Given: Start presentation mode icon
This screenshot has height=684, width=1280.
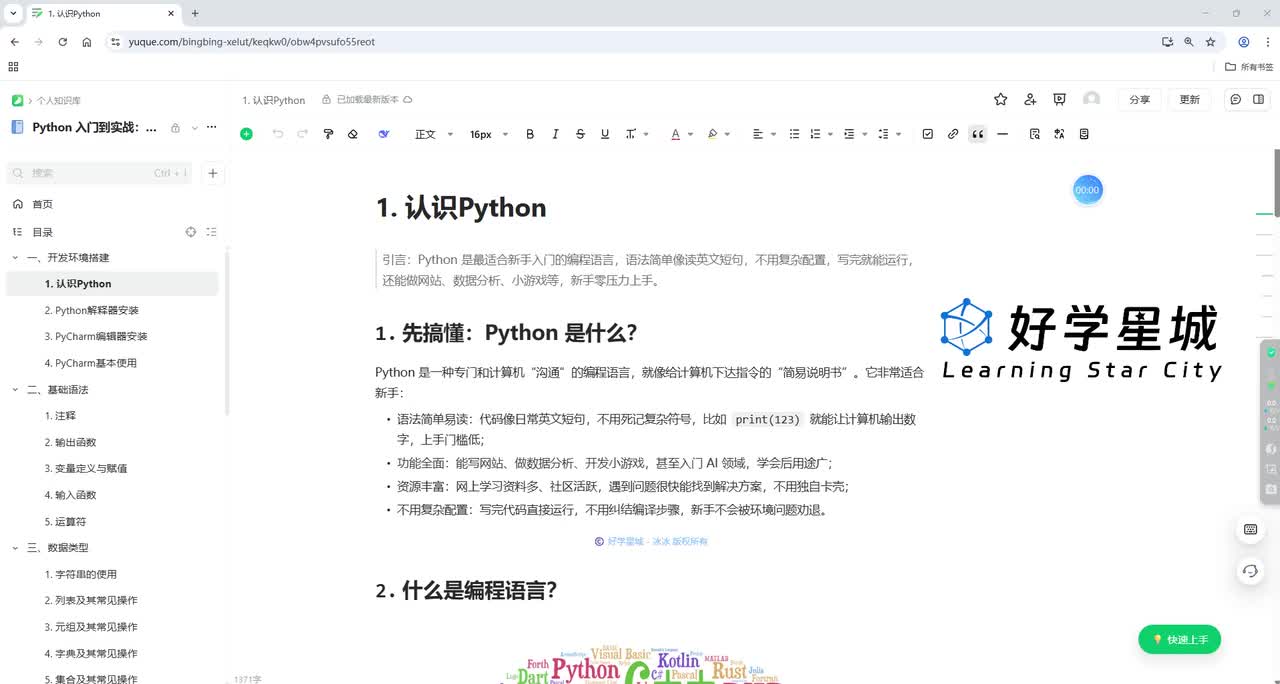Looking at the screenshot, I should [x=1059, y=99].
